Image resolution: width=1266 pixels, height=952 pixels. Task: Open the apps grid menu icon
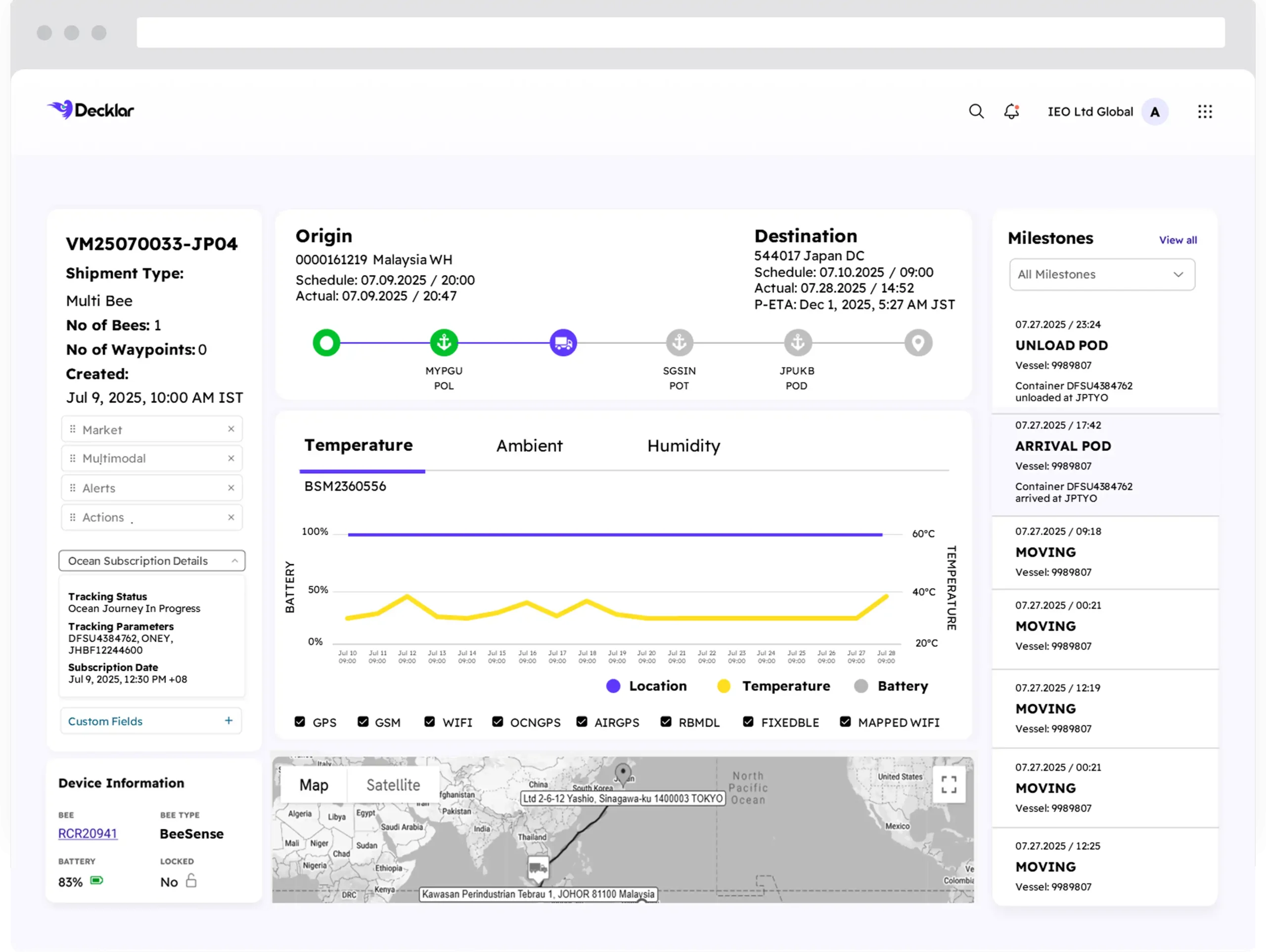tap(1205, 112)
